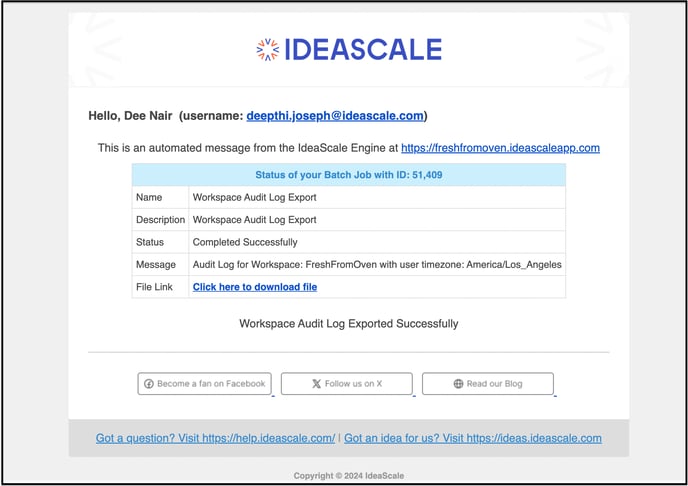Click the Status row label cell
The height and width of the screenshot is (486, 688).
(160, 242)
